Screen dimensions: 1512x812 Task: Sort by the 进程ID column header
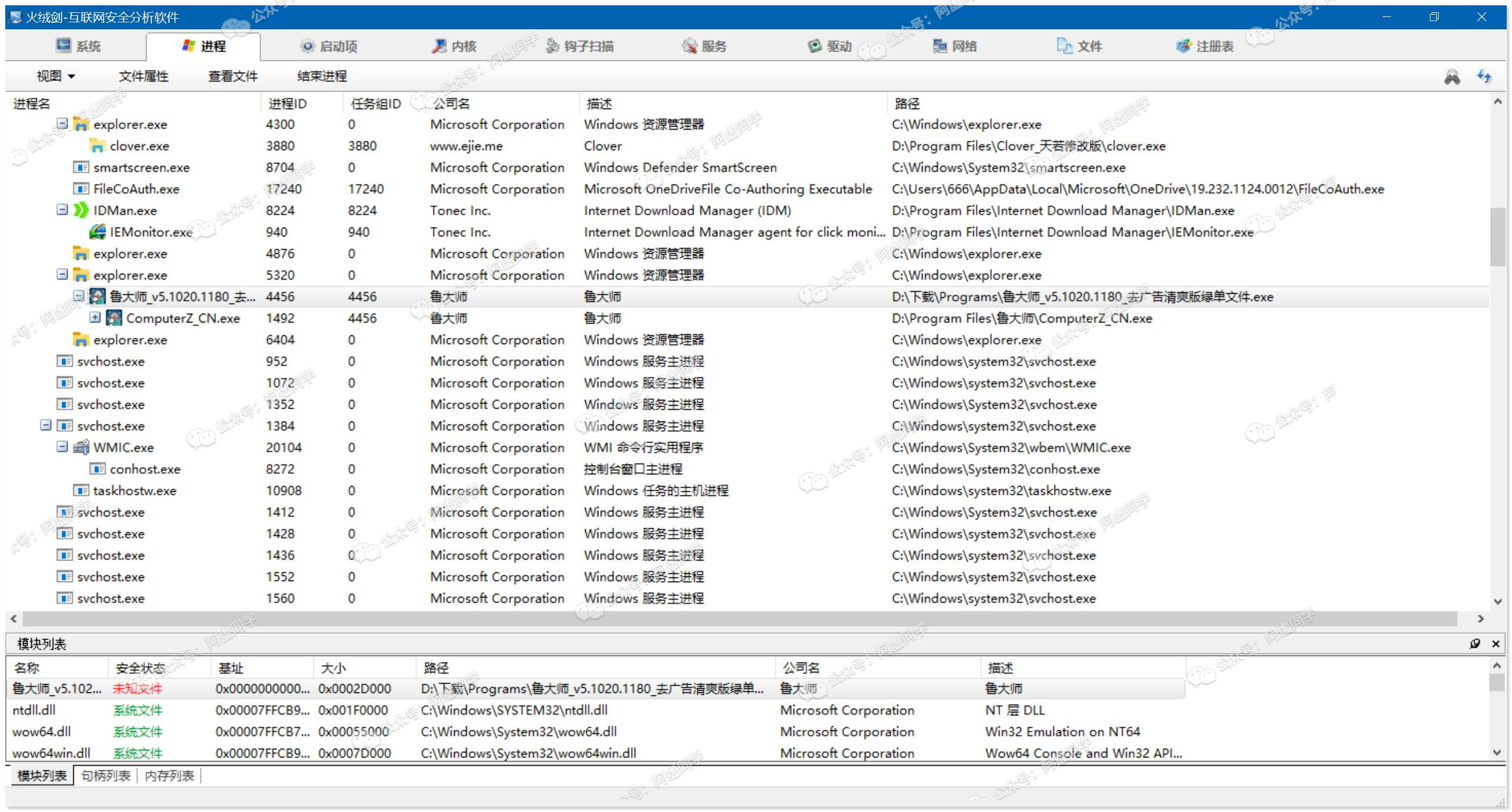coord(301,103)
